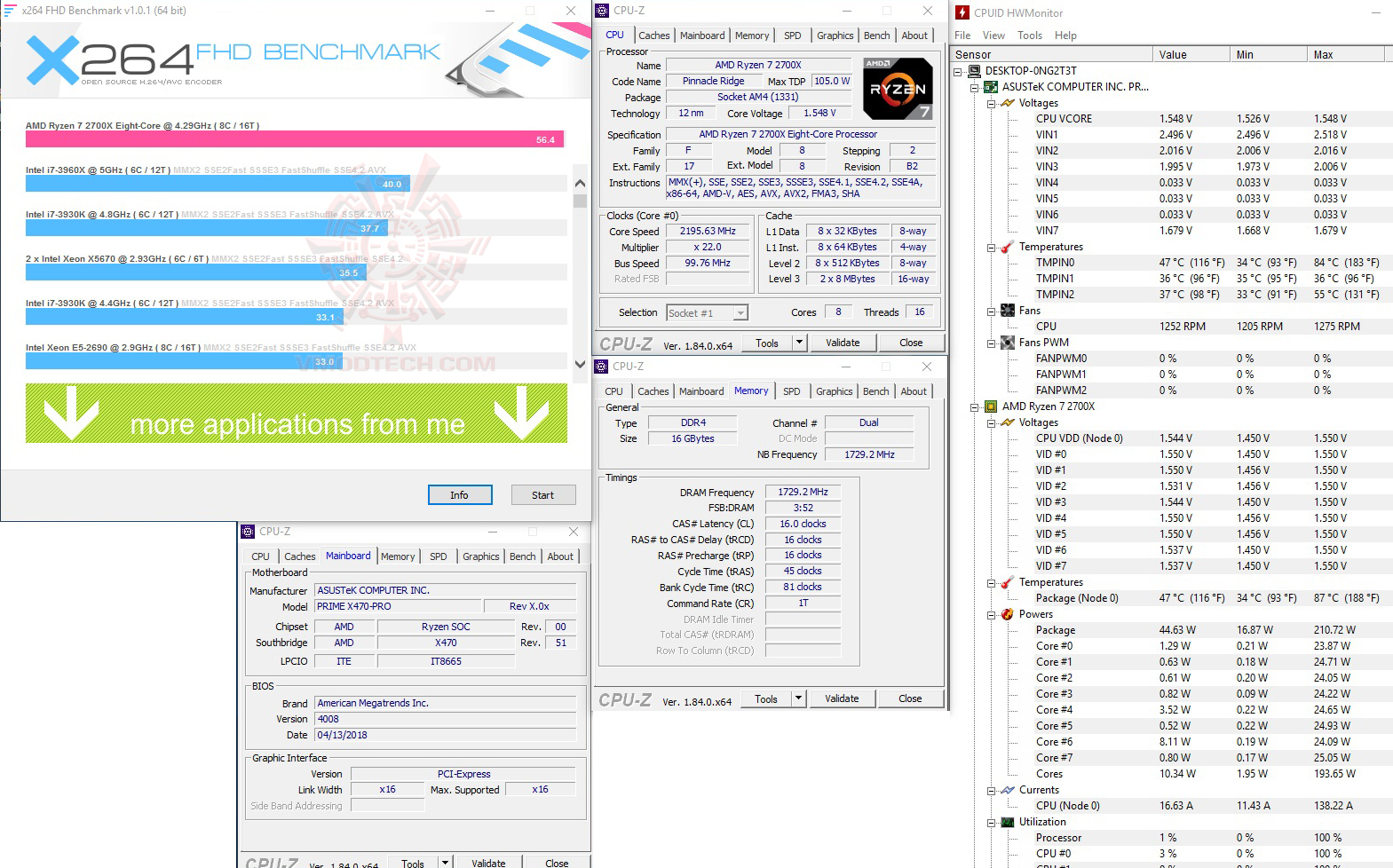Viewport: 1393px width, 868px height.
Task: Click the benchmark list scroll up arrow
Action: point(580,184)
